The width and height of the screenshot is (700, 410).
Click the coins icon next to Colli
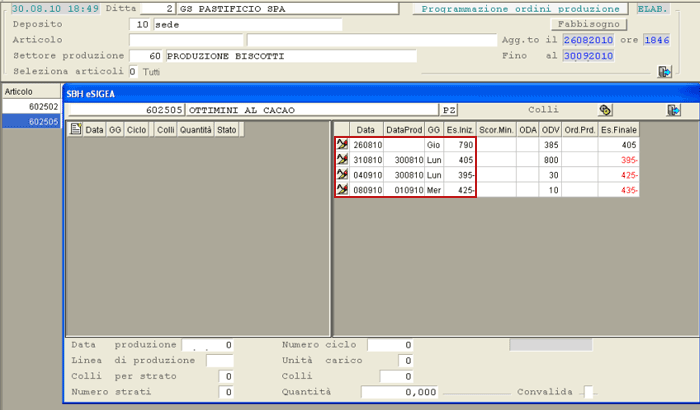605,110
